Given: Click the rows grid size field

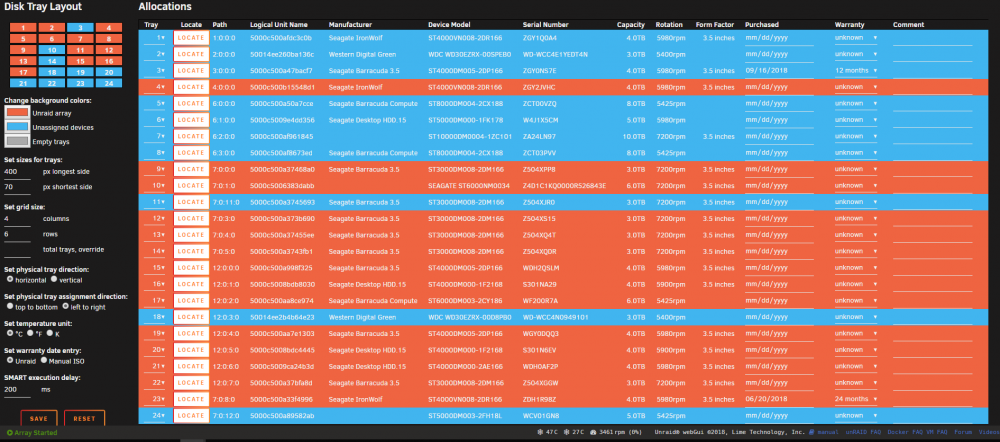Looking at the screenshot, I should point(17,234).
